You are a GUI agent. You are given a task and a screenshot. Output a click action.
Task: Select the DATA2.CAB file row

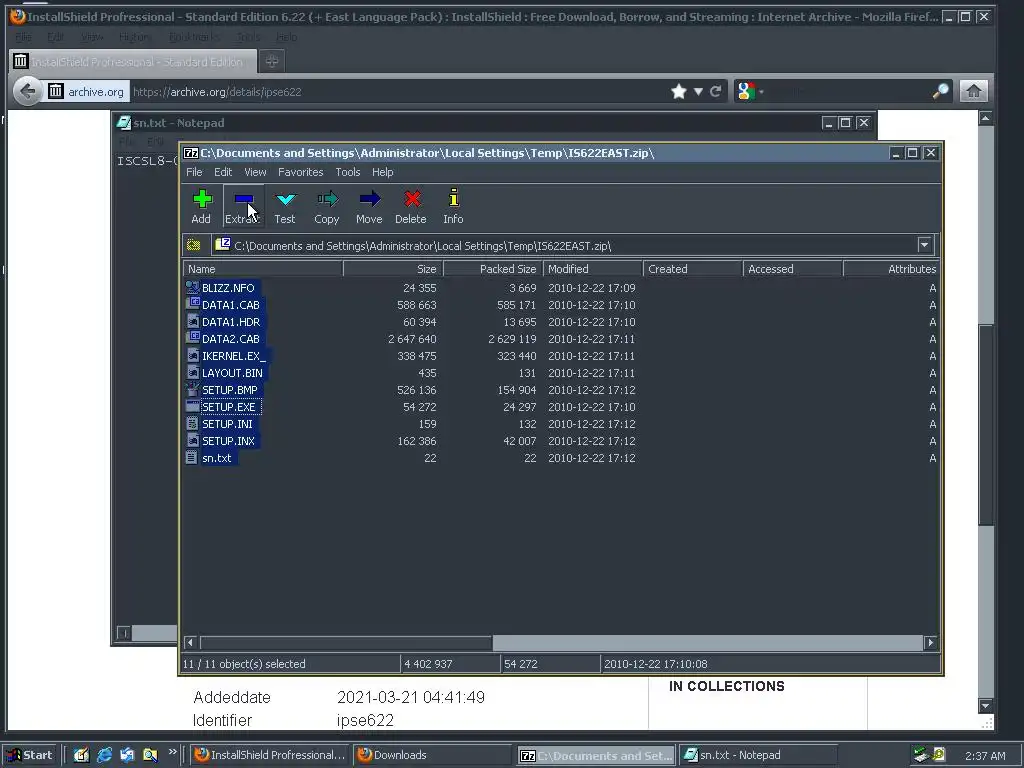(560, 338)
